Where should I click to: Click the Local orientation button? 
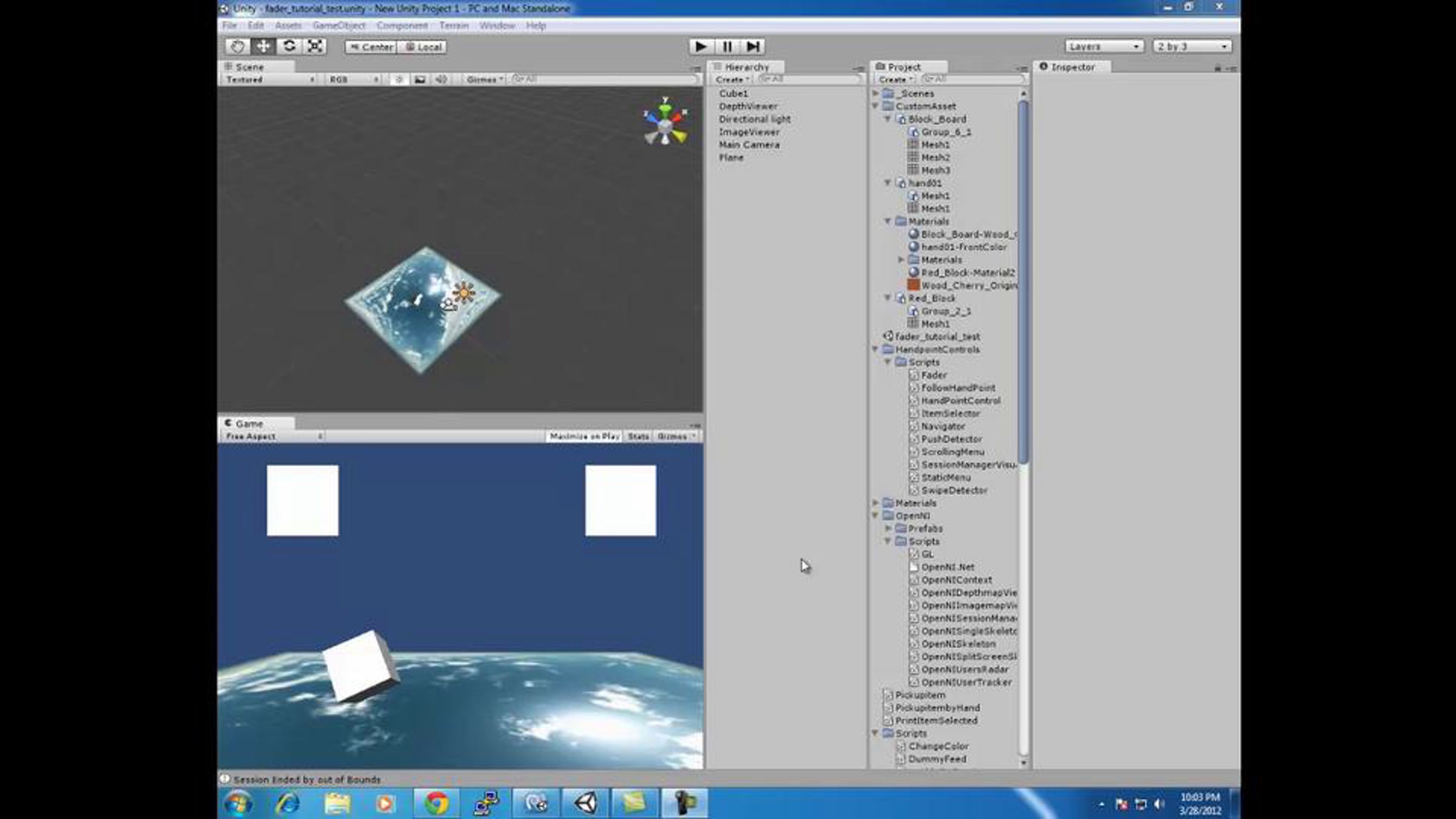tap(423, 47)
